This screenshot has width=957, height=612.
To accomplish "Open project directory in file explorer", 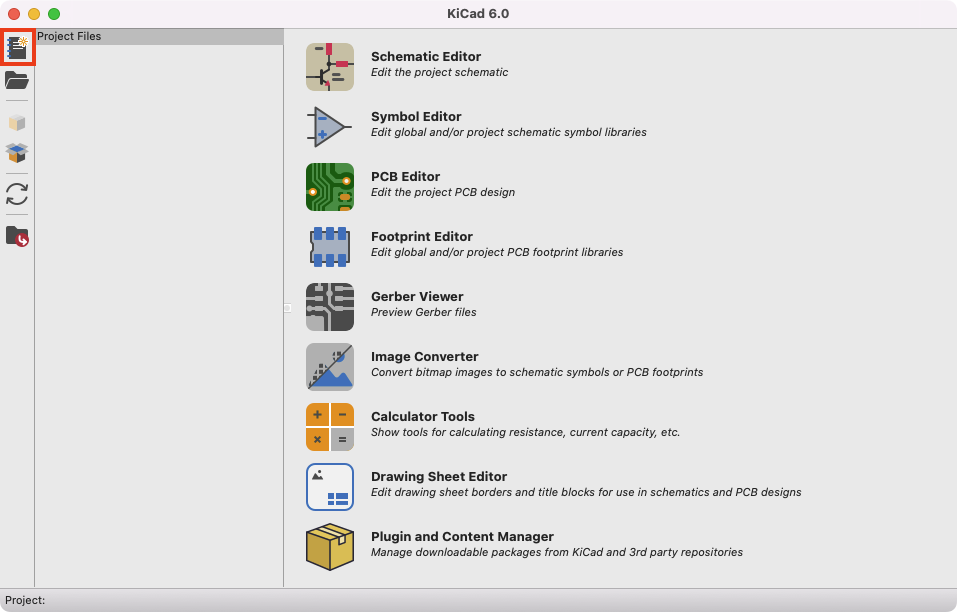I will coord(17,236).
